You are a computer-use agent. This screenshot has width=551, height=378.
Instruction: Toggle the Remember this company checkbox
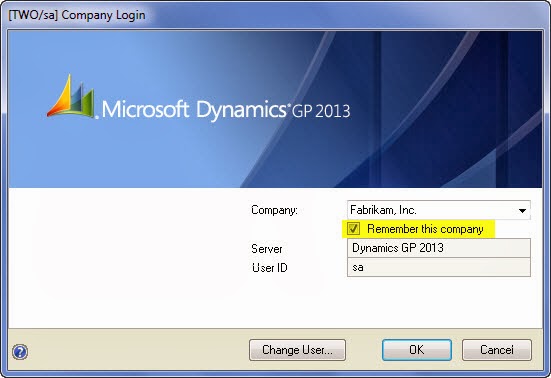coord(353,229)
